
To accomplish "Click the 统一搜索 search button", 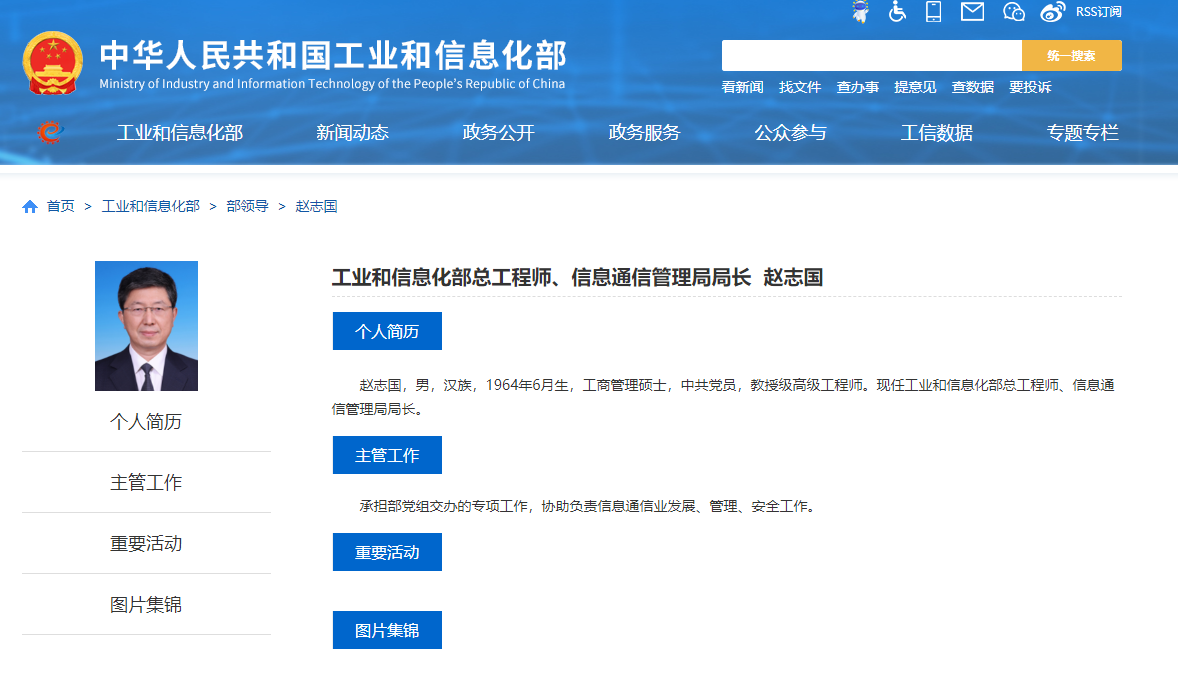I will 1071,56.
